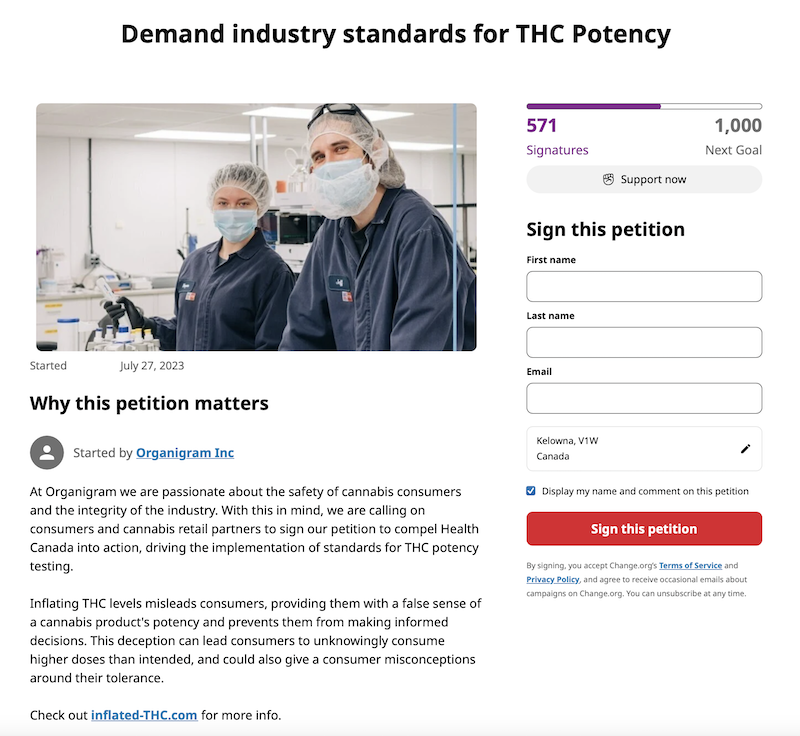800x736 pixels.
Task: Open the Organigram Inc link
Action: 185,453
